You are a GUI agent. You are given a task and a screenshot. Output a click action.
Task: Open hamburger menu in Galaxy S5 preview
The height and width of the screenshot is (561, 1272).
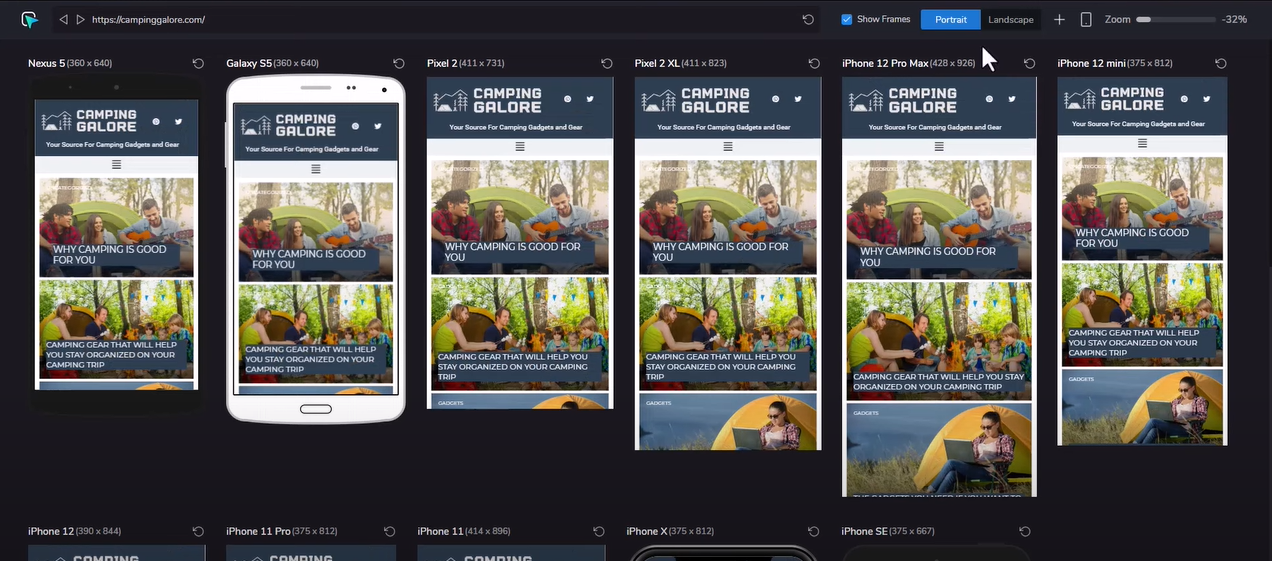coord(316,169)
